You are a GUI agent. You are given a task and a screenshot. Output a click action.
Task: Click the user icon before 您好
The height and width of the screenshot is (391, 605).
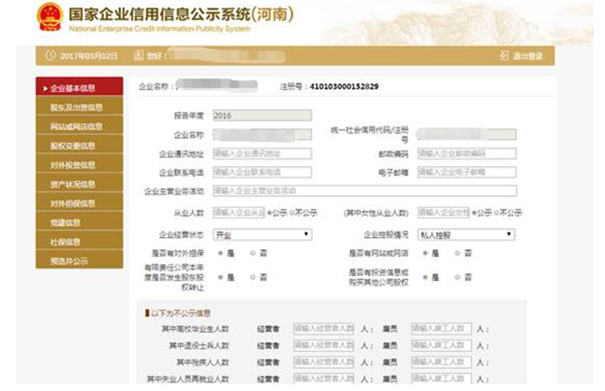(x=139, y=55)
